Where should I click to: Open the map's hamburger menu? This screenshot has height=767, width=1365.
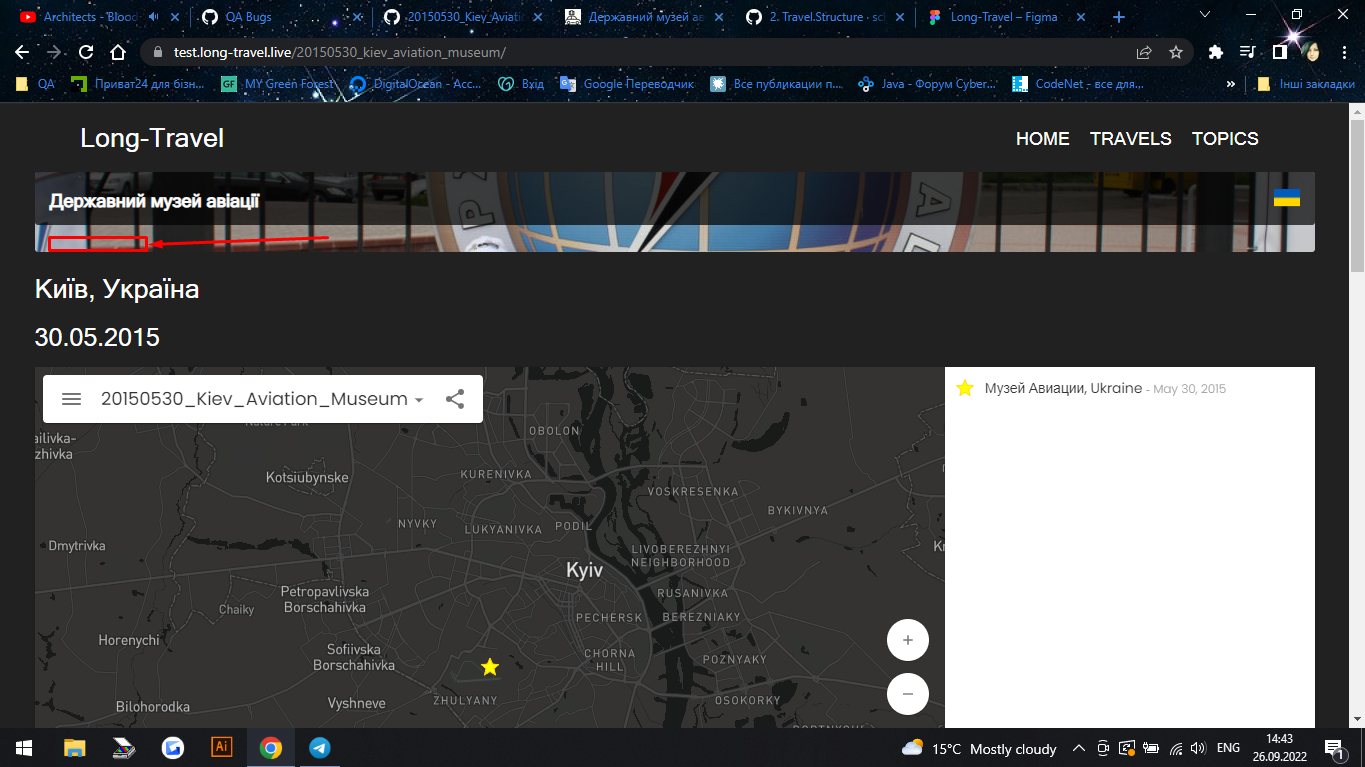click(71, 398)
